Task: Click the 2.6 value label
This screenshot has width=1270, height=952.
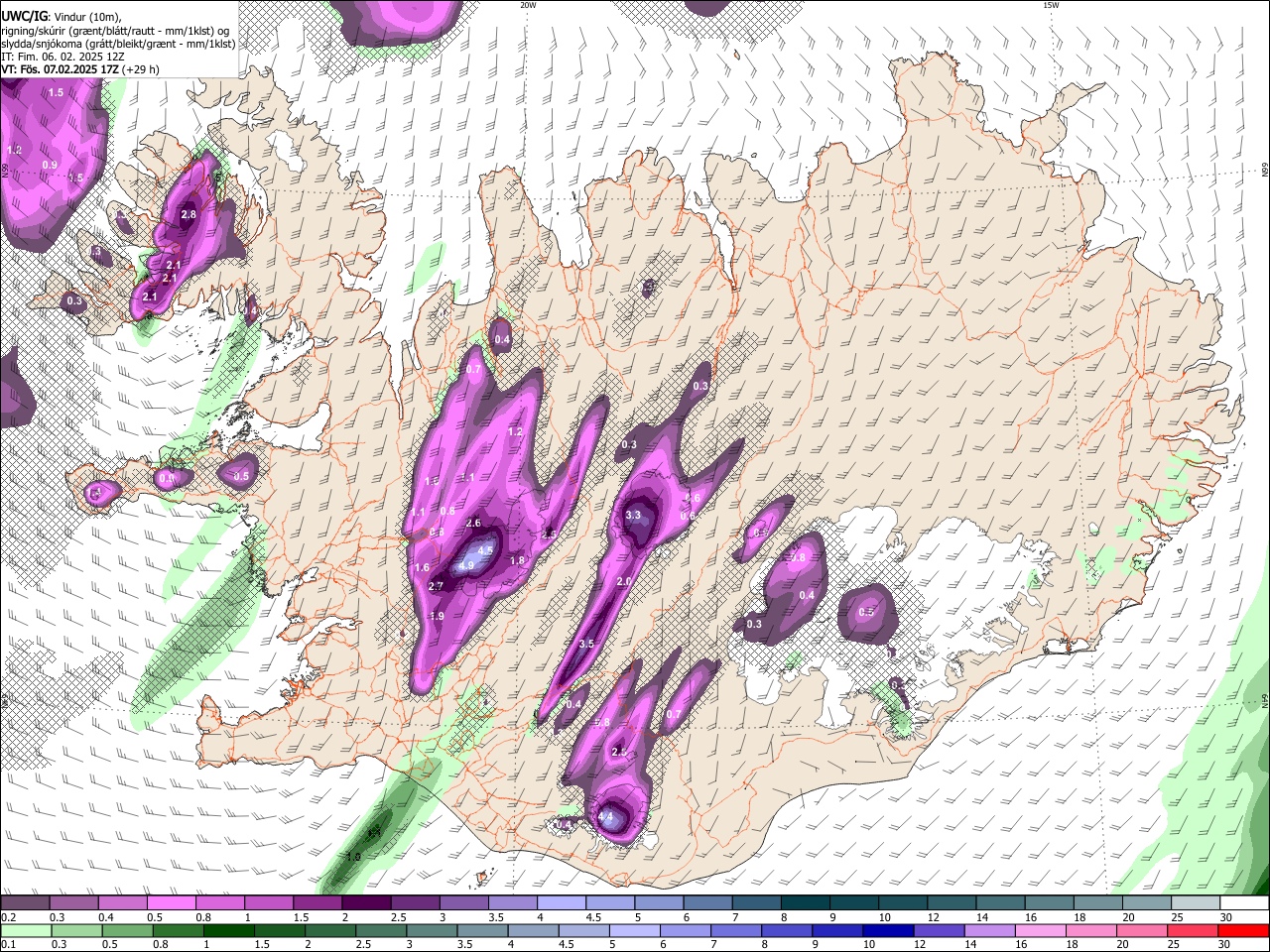Action: click(x=473, y=524)
